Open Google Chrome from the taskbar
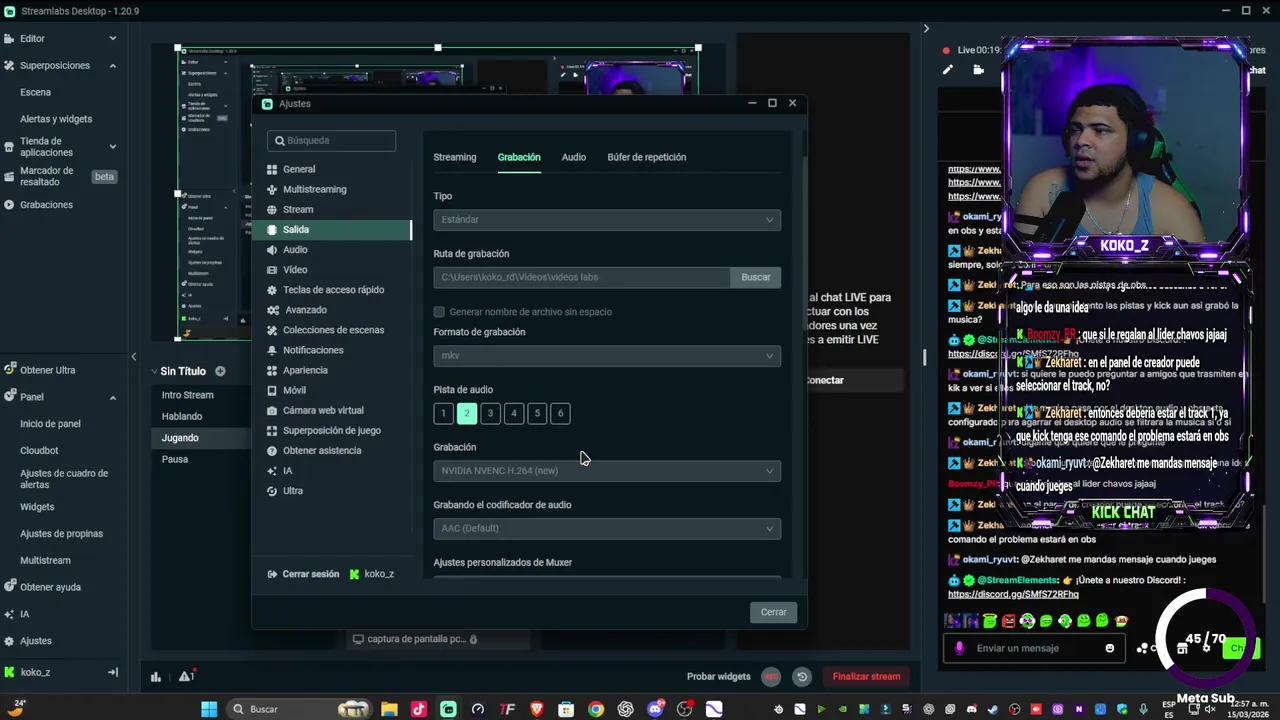 596,709
